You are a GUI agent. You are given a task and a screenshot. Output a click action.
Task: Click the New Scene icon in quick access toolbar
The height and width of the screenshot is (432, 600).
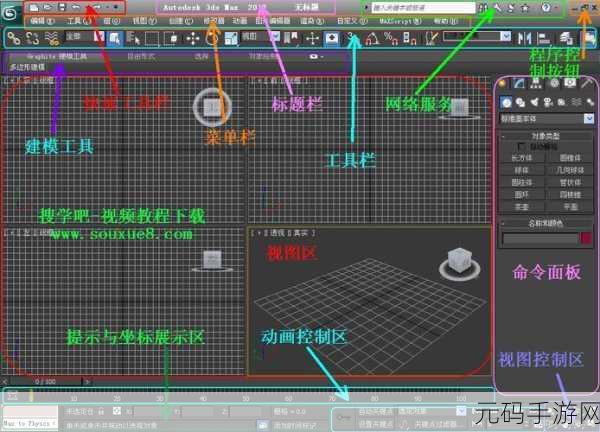[x=34, y=7]
